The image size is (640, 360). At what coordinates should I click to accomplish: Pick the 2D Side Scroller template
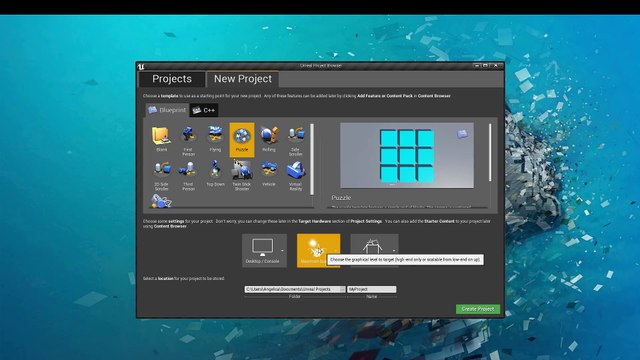click(162, 175)
